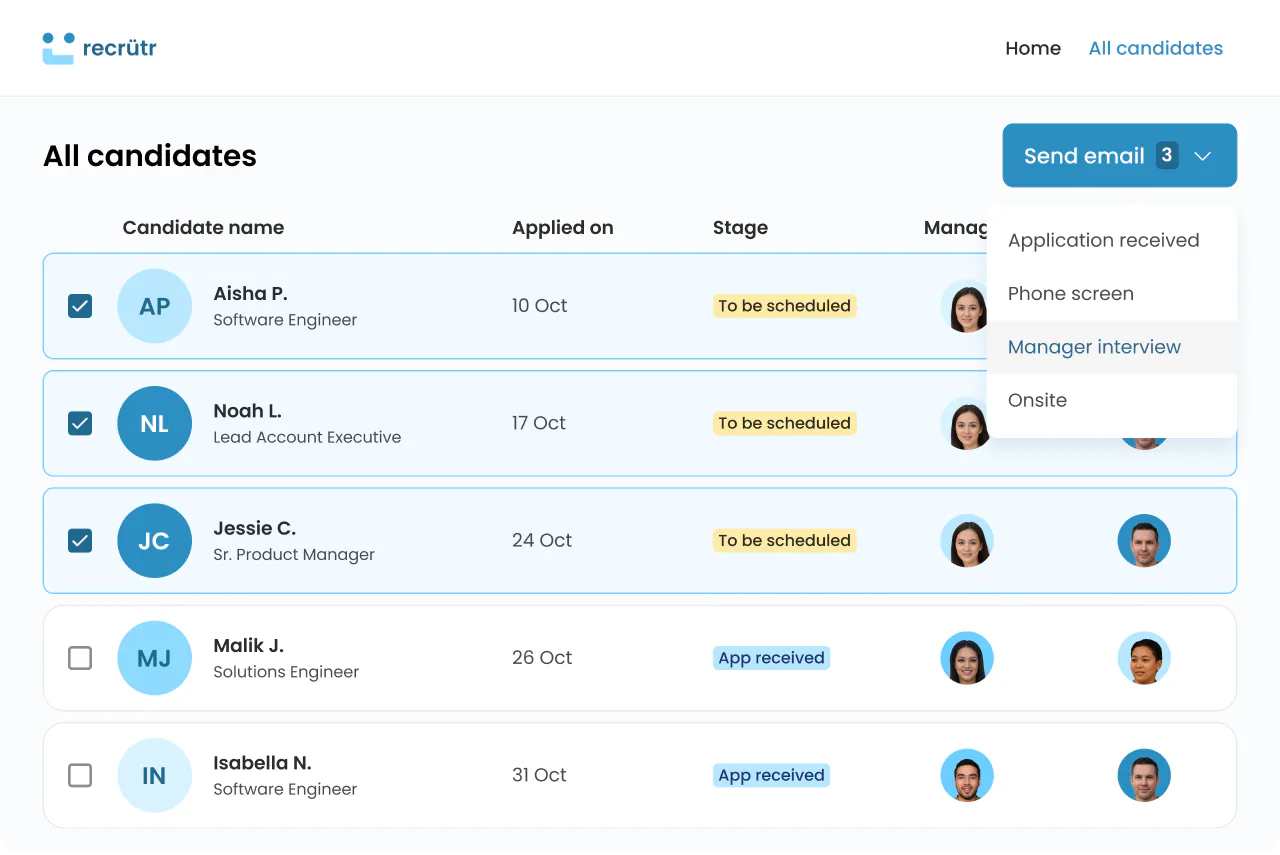The image size is (1280, 855).
Task: Click the Stage column header
Action: coord(740,228)
